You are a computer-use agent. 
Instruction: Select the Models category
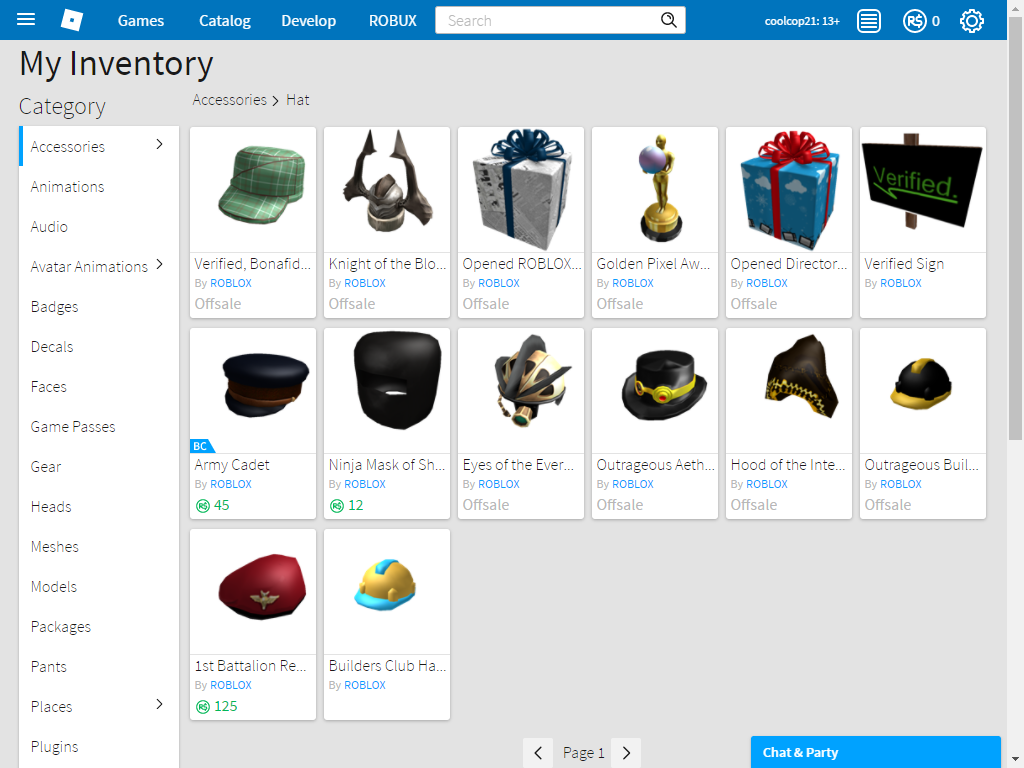pyautogui.click(x=99, y=586)
